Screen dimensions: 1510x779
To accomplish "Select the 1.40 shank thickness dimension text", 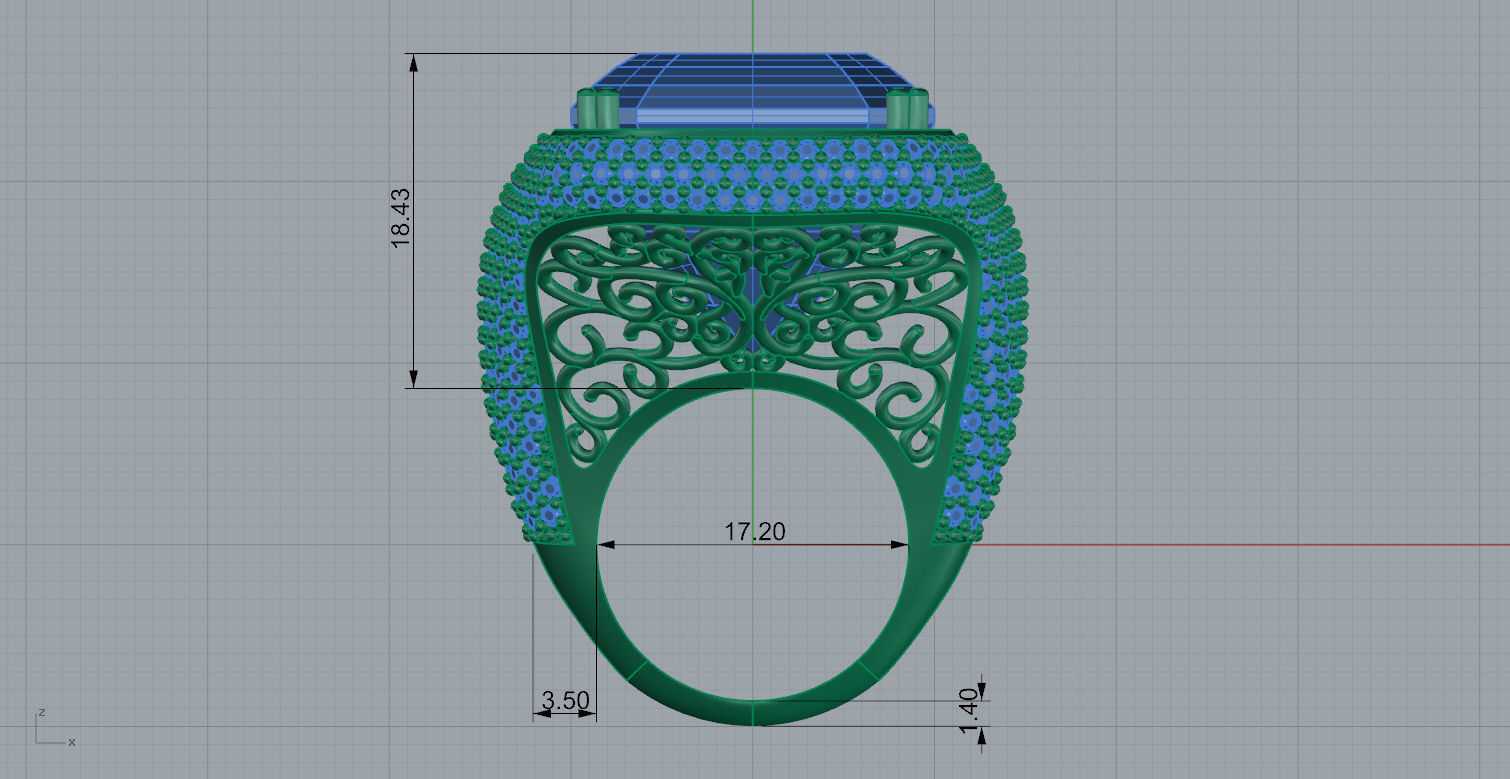I will tap(967, 711).
